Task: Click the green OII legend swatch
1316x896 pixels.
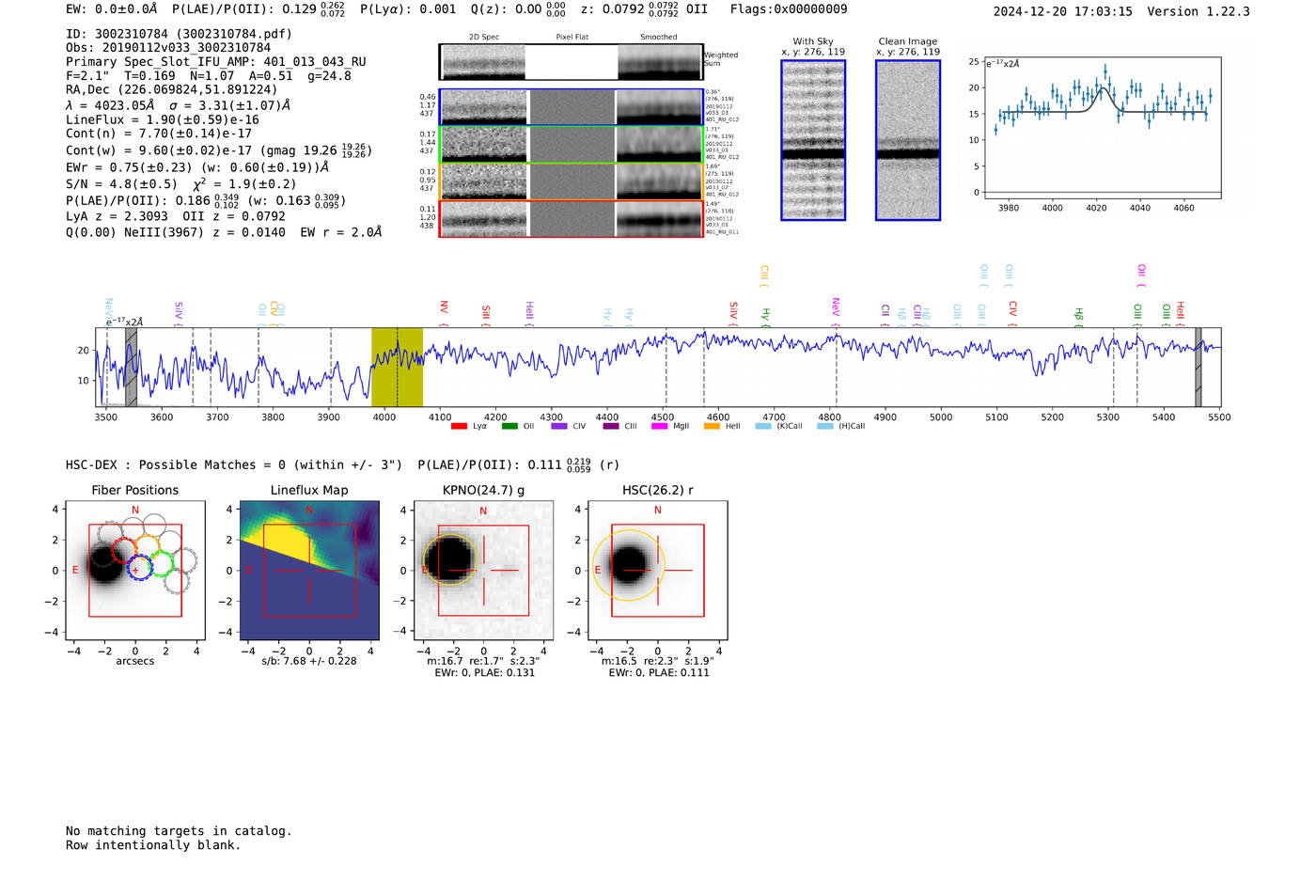Action: point(509,426)
